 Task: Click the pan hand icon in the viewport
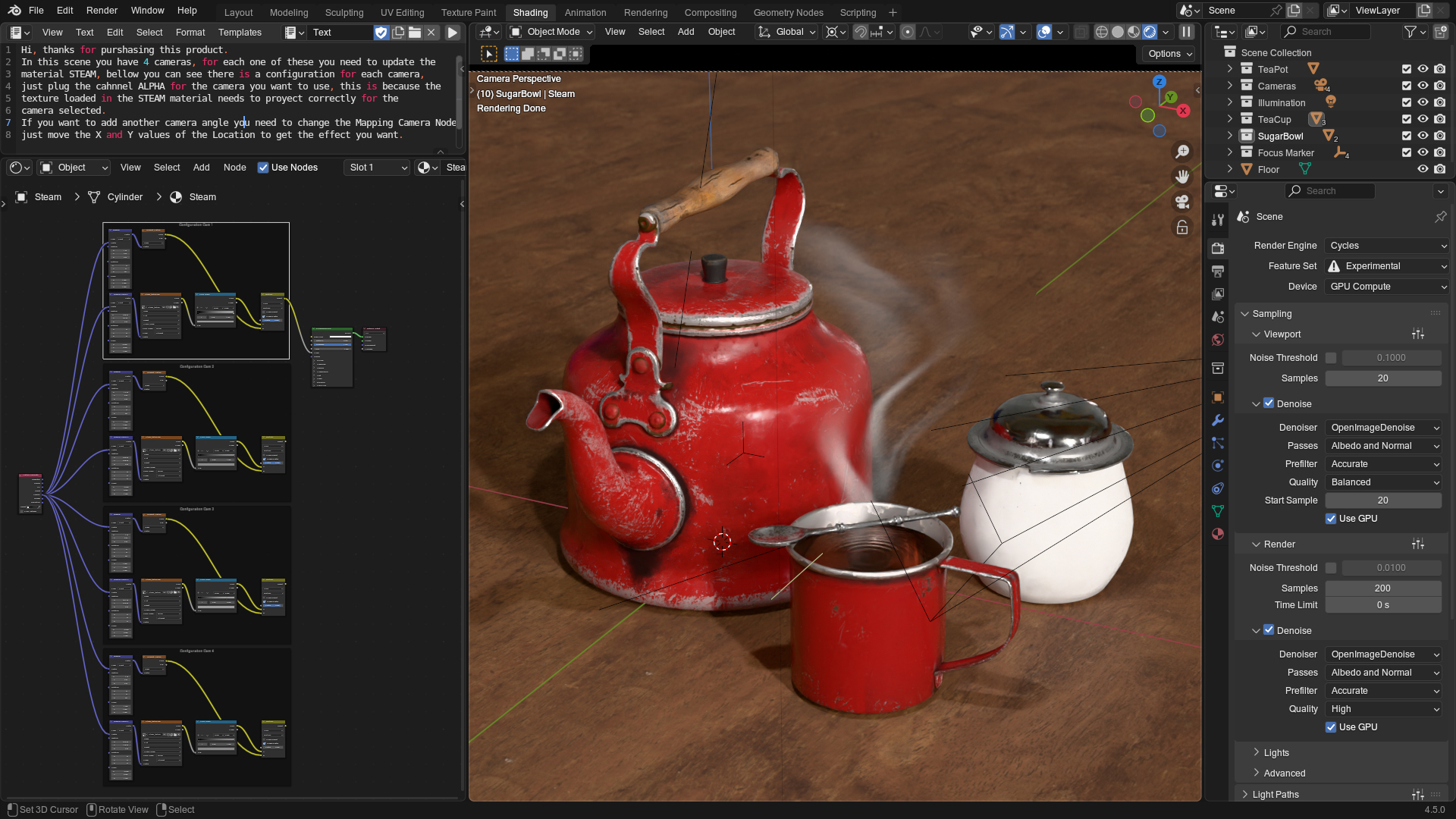[1181, 177]
